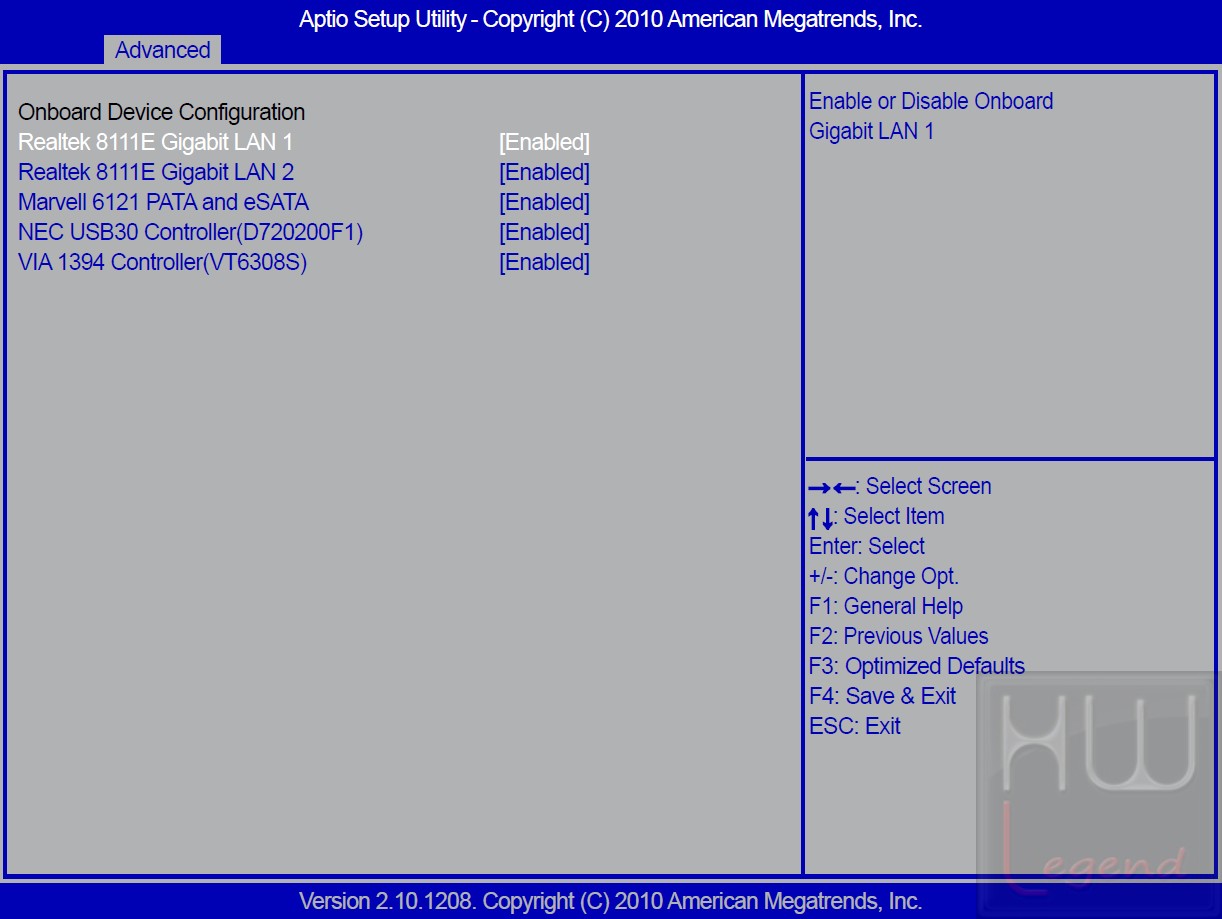The width and height of the screenshot is (1222, 919).
Task: Open the Advanced tab
Action: pos(162,50)
